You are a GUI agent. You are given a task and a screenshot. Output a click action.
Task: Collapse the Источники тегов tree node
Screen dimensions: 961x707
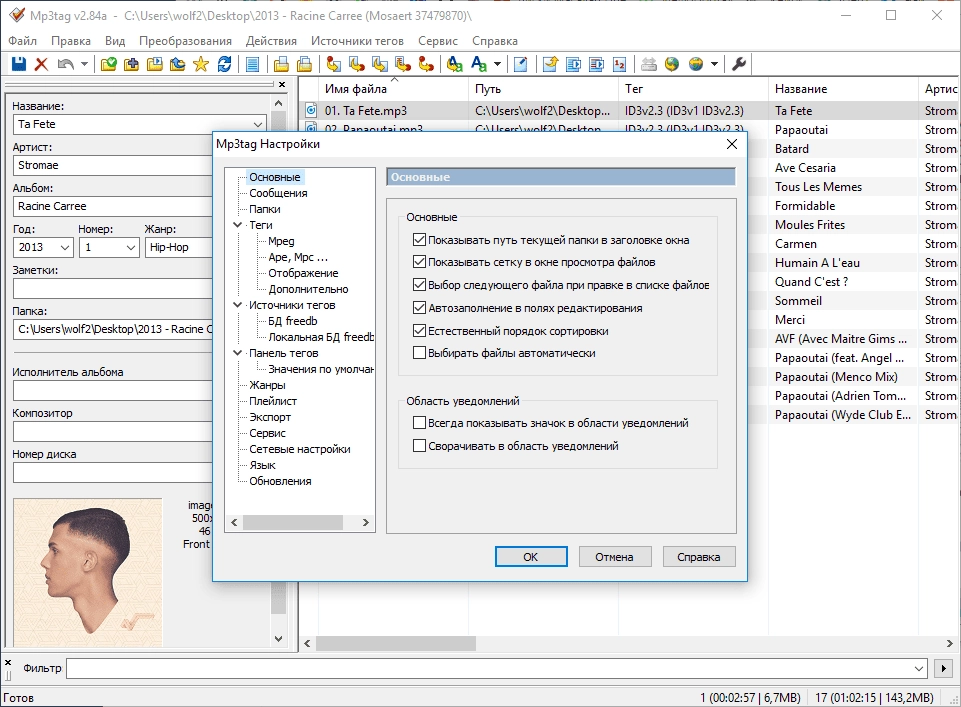(238, 304)
